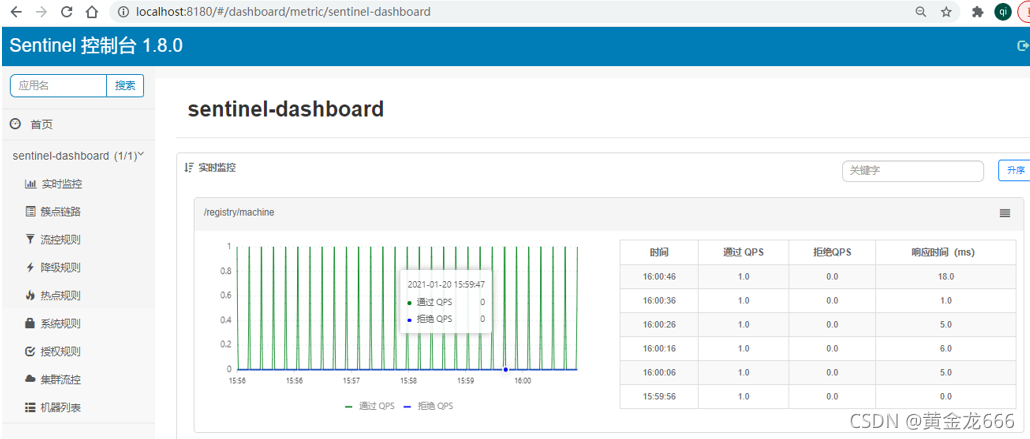
Task: Click the 通过 QPS column header
Action: 743,252
